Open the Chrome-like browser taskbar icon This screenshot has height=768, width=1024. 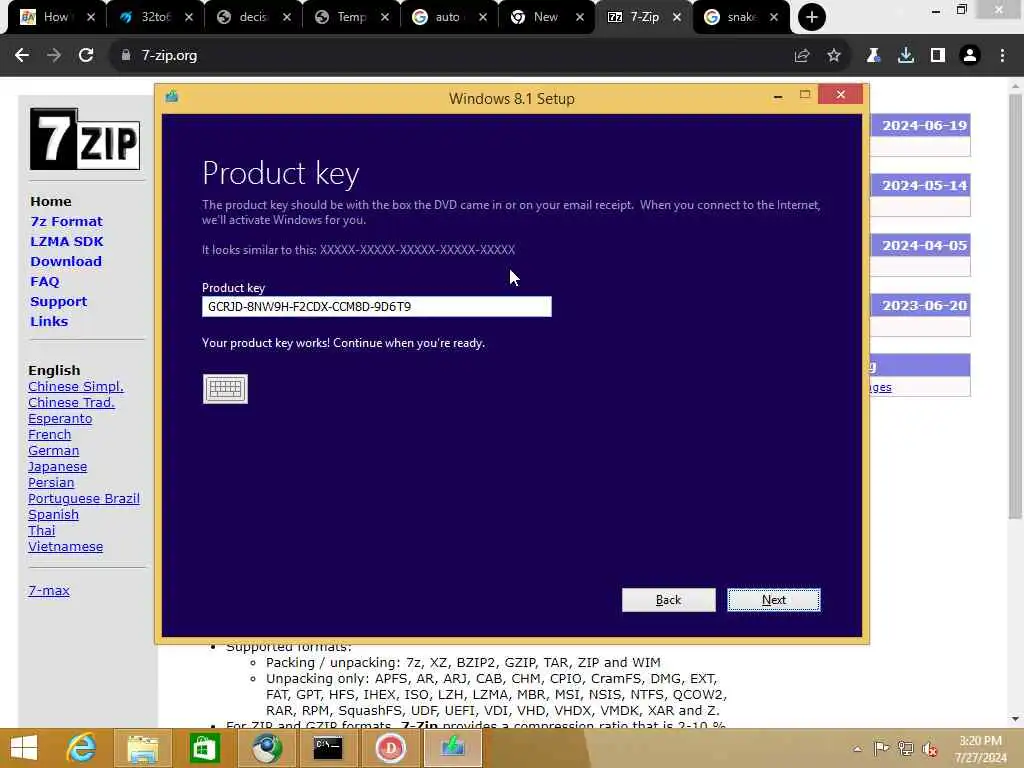point(266,748)
